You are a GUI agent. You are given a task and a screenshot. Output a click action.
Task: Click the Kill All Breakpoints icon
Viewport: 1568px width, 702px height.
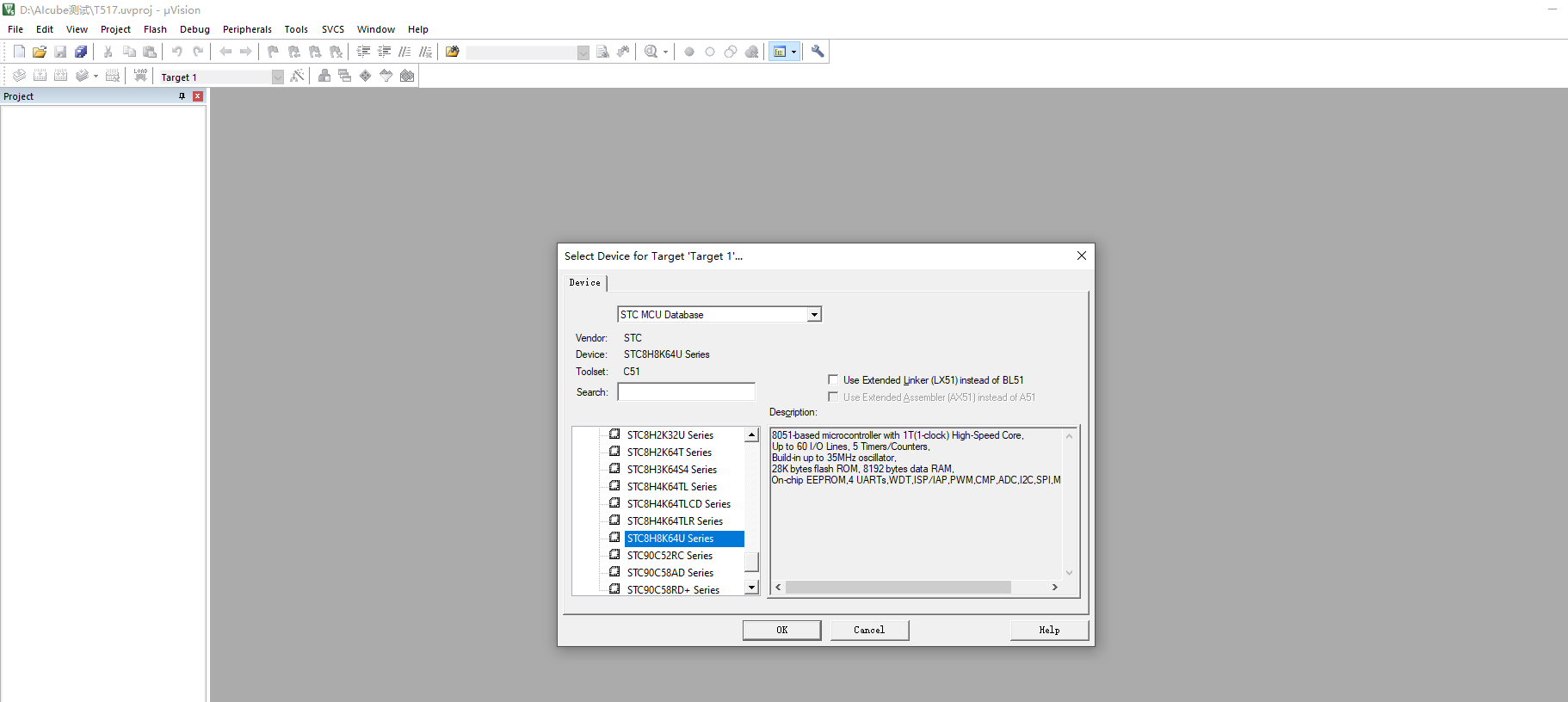coord(751,52)
